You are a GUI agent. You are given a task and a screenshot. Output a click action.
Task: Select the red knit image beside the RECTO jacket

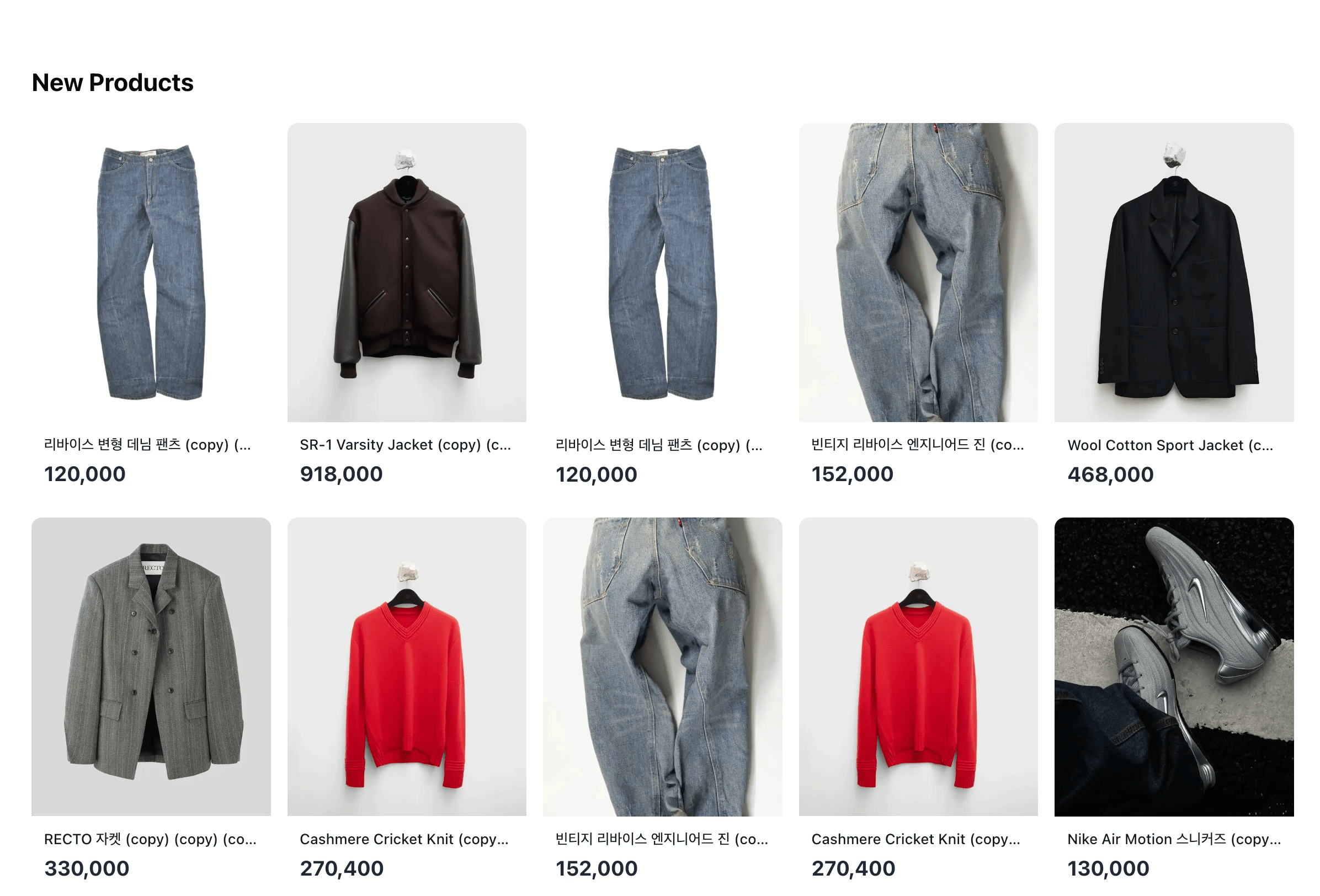[407, 666]
